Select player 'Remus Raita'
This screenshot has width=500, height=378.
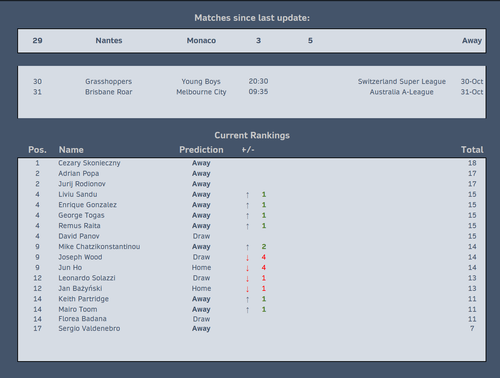pos(79,226)
